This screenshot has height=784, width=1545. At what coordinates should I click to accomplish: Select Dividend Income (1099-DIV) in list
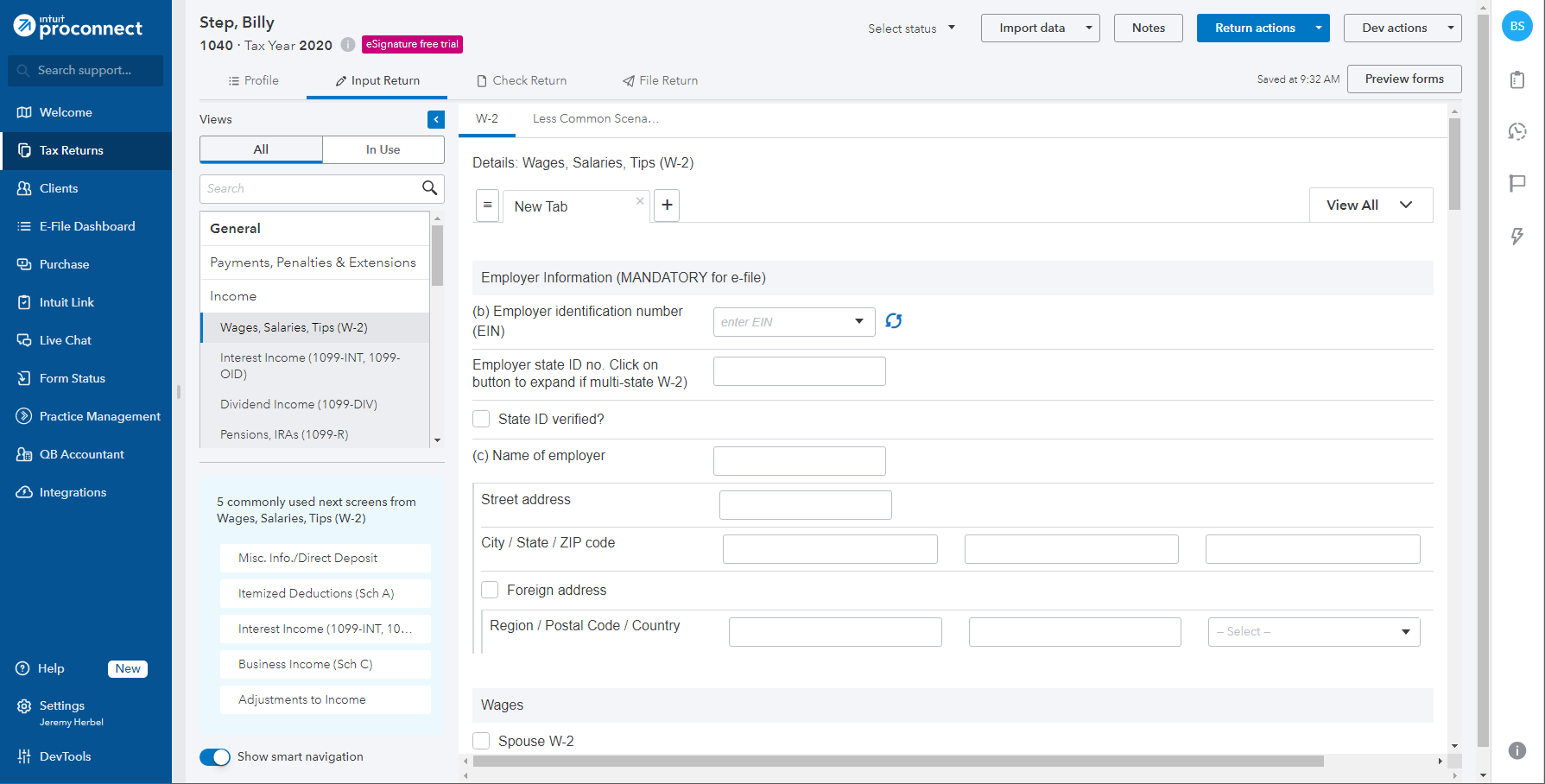(299, 404)
